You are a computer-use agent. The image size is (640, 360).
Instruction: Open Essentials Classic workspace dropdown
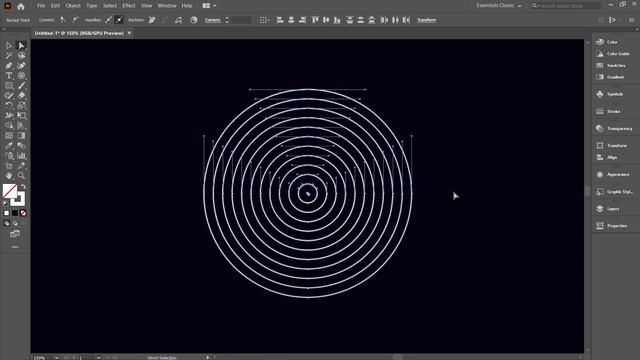498,6
